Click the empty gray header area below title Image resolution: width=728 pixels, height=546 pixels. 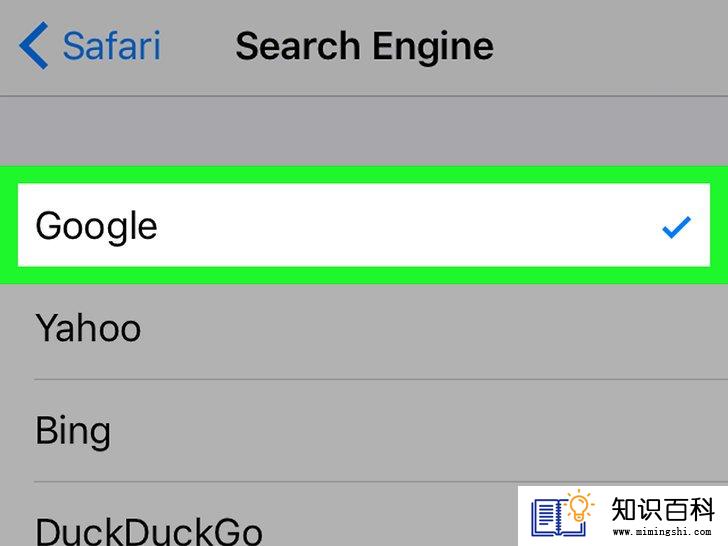click(364, 131)
